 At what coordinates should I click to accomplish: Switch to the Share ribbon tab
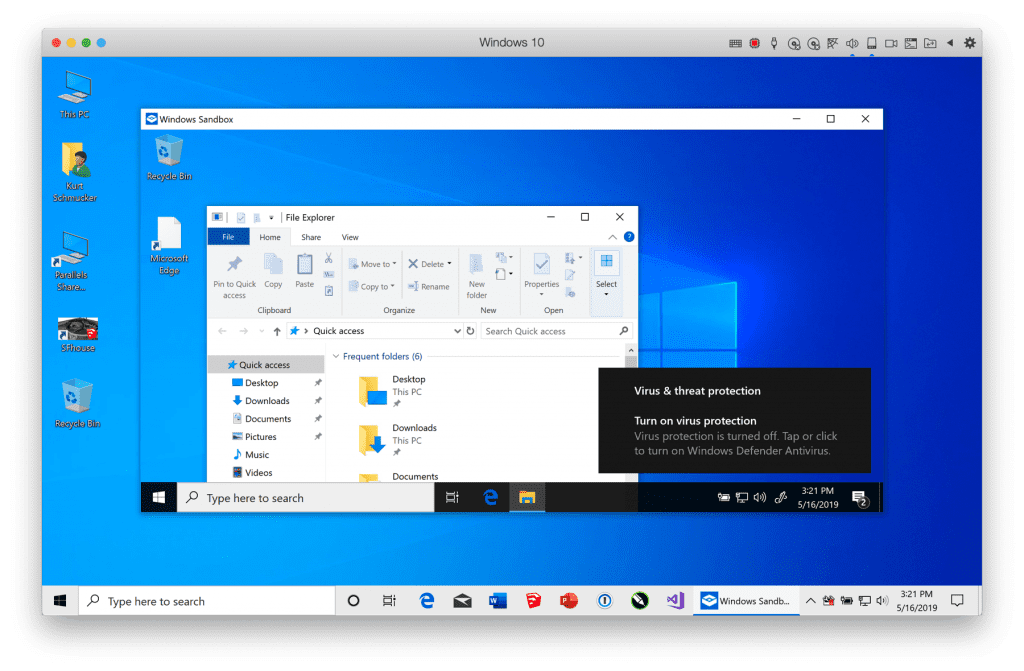coord(311,237)
